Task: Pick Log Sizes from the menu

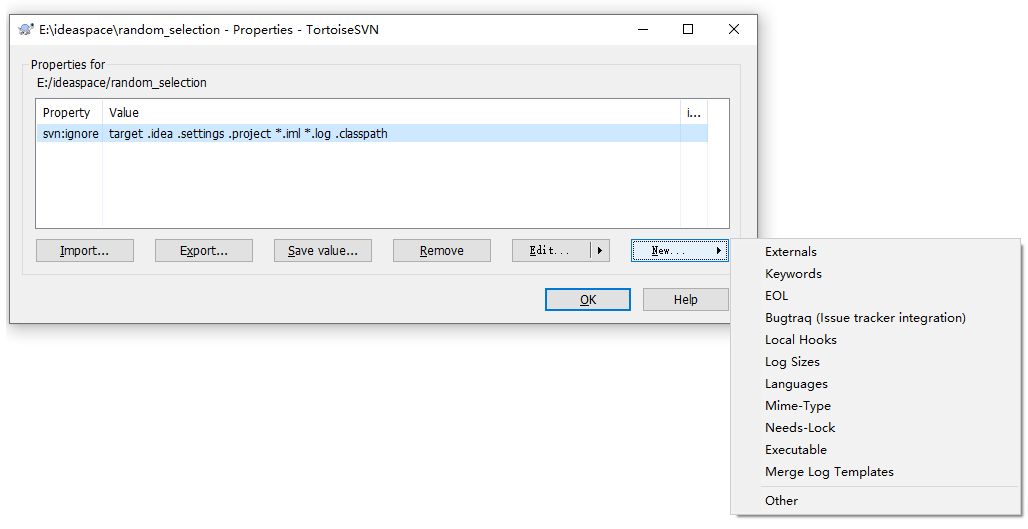Action: [x=876, y=362]
